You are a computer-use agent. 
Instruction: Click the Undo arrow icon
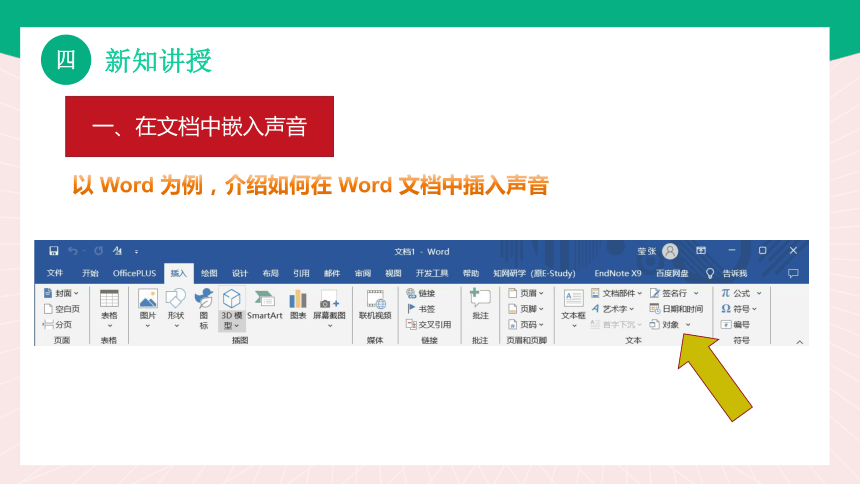coord(72,251)
